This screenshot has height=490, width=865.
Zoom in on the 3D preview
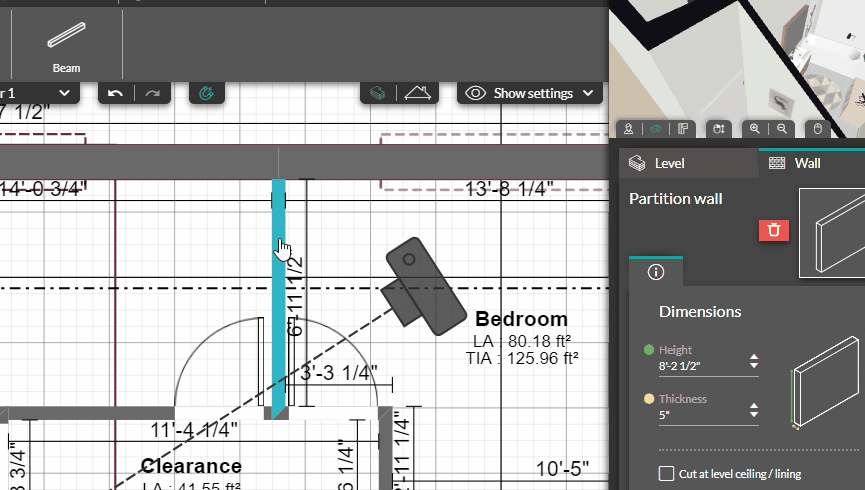754,129
